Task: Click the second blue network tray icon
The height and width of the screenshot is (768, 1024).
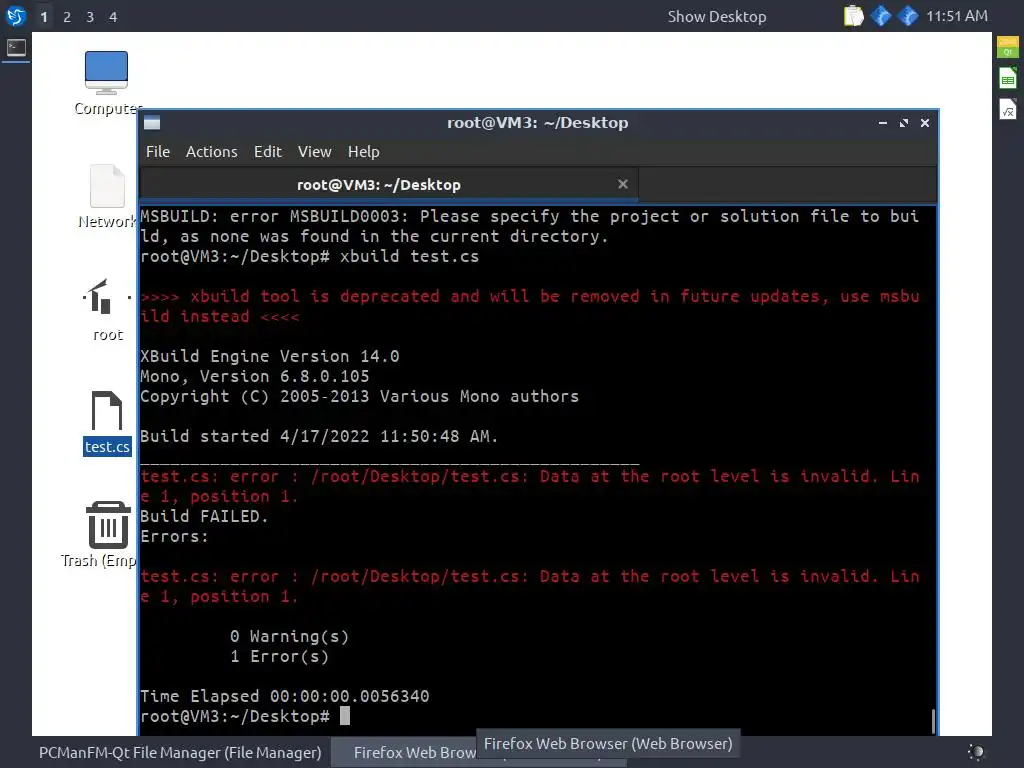Action: coord(908,16)
